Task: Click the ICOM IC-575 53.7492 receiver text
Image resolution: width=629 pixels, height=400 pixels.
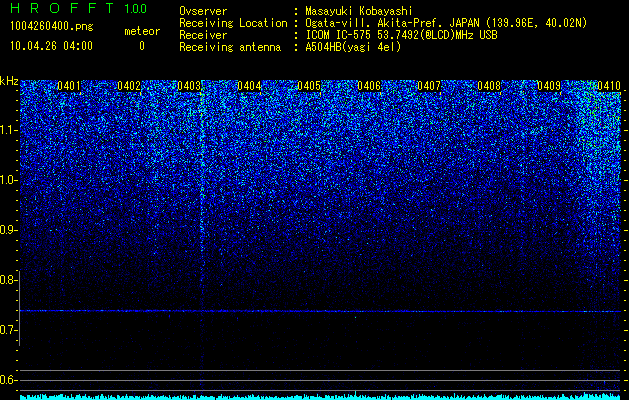Action: pyautogui.click(x=401, y=35)
